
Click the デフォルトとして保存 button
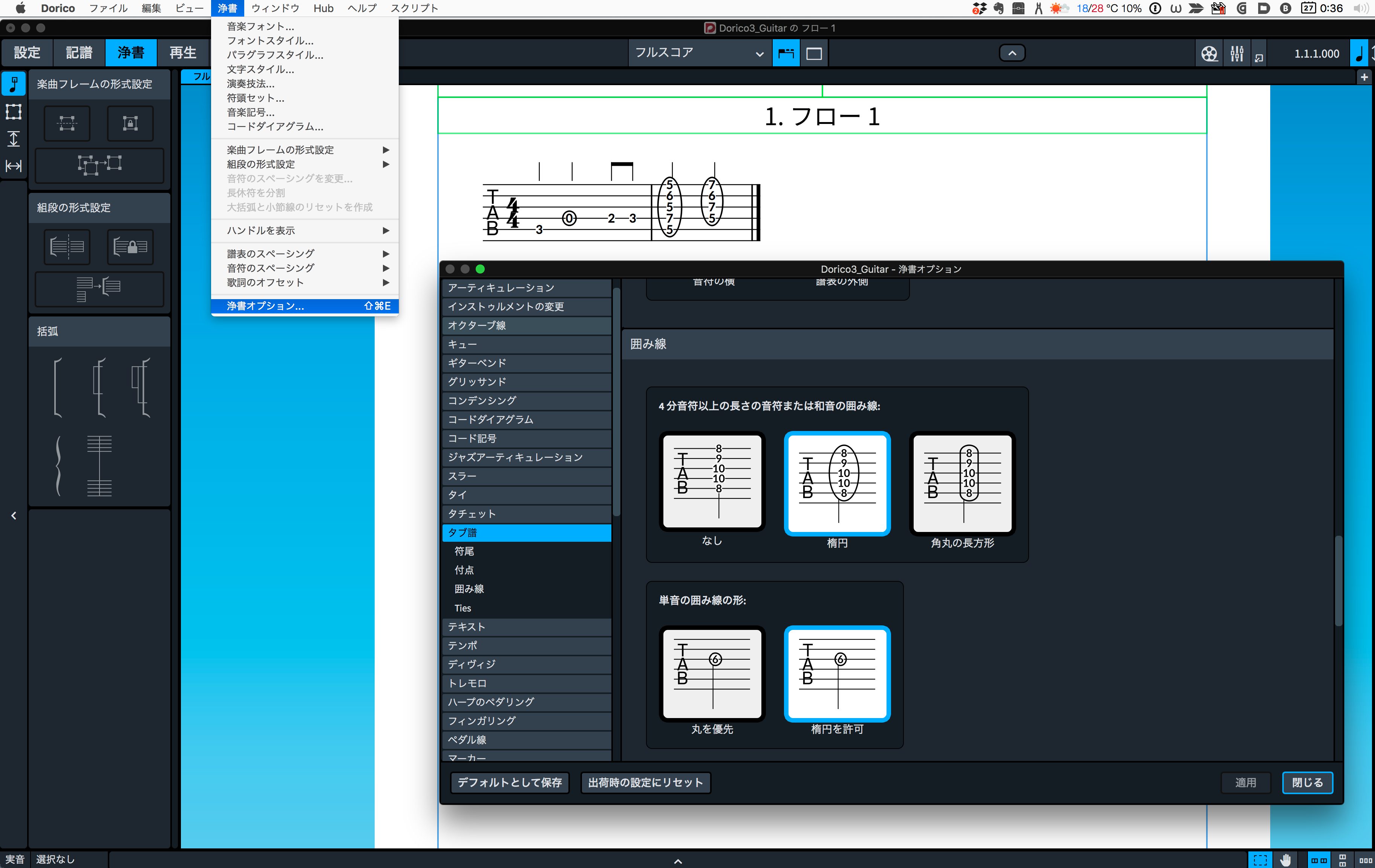click(x=510, y=782)
